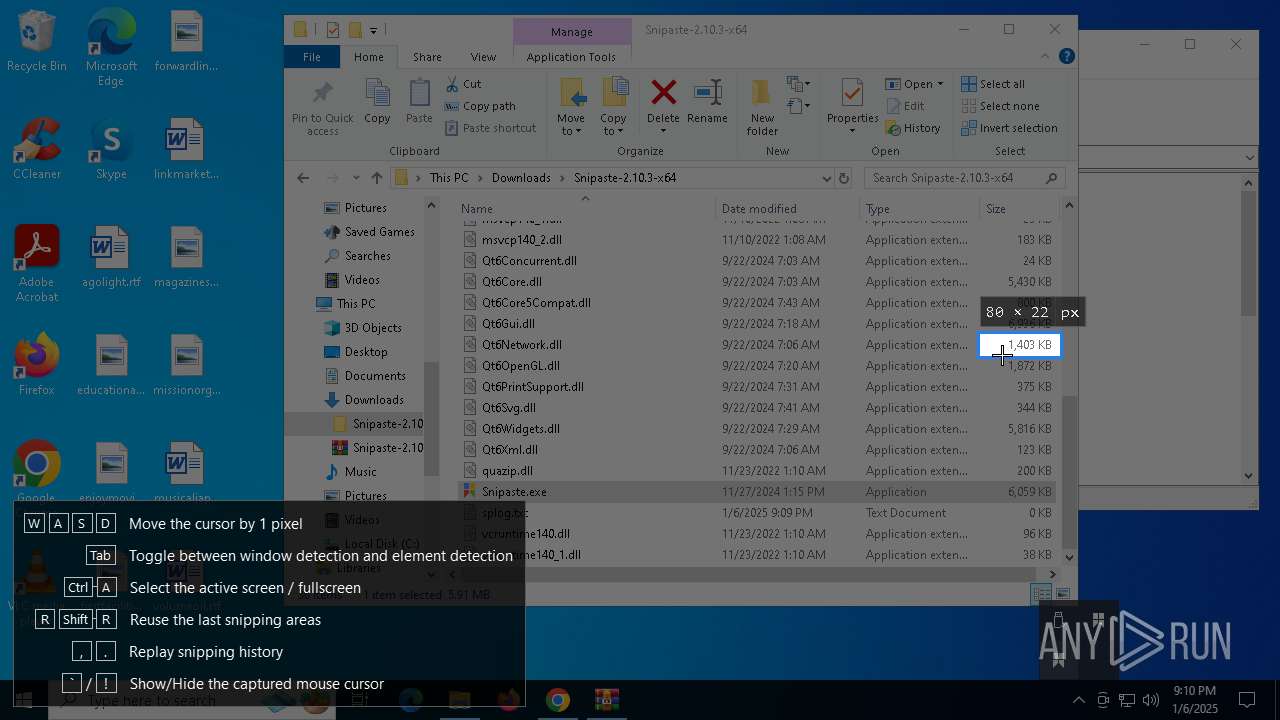Image resolution: width=1280 pixels, height=720 pixels.
Task: Open Recycle Bin on the desktop
Action: [x=36, y=42]
